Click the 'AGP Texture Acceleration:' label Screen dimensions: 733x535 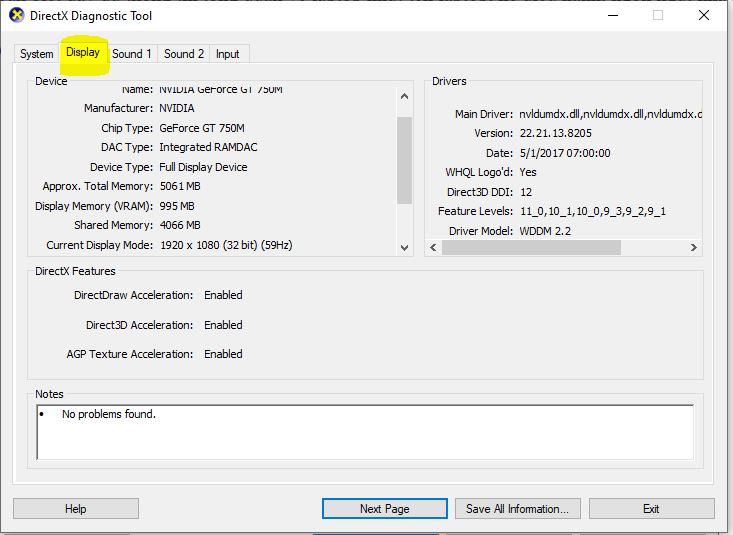click(129, 354)
